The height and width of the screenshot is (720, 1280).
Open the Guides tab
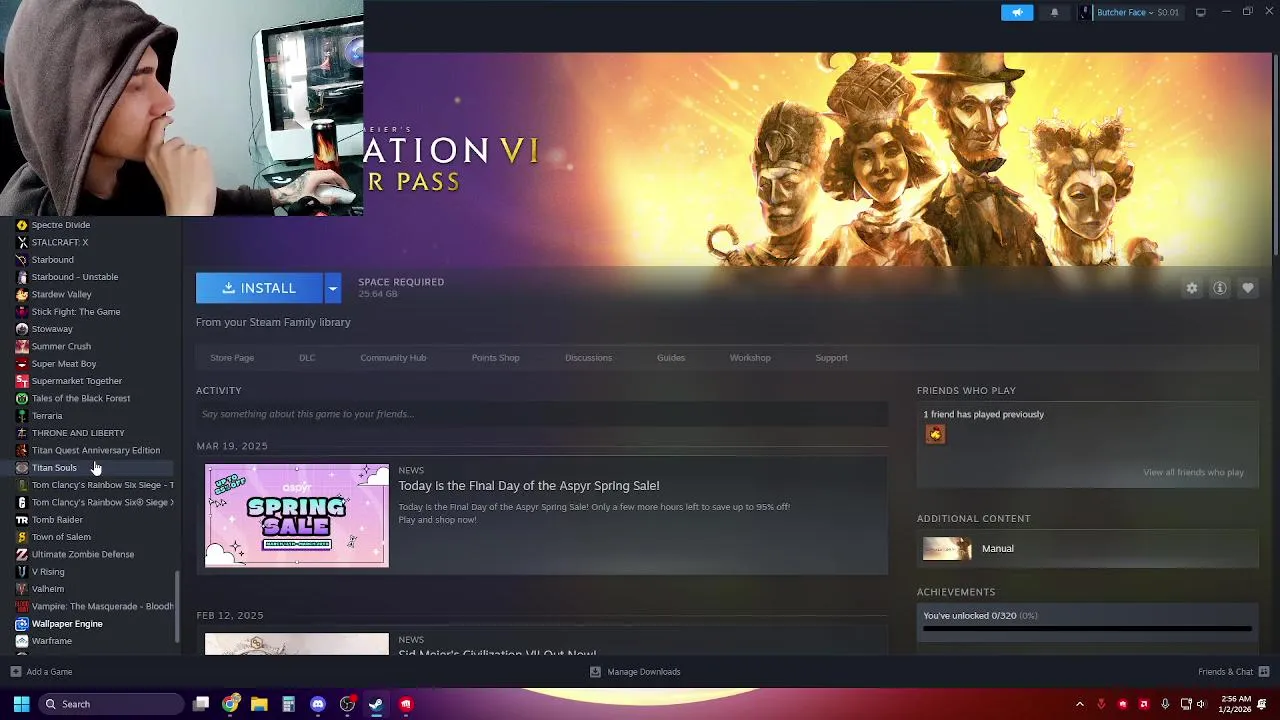pyautogui.click(x=671, y=358)
